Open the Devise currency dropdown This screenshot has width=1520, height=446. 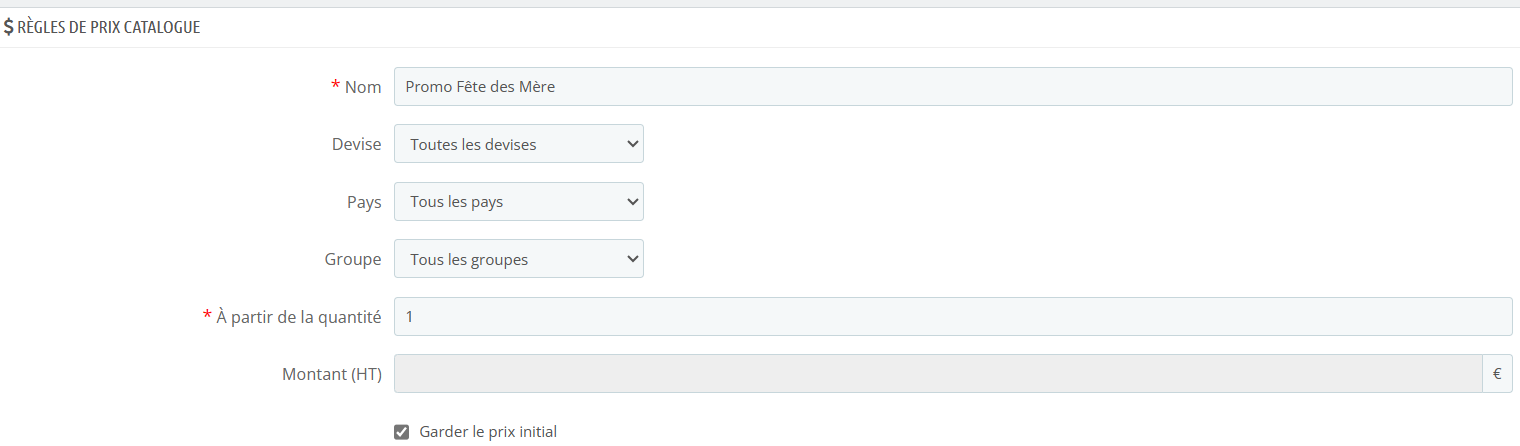[x=518, y=144]
